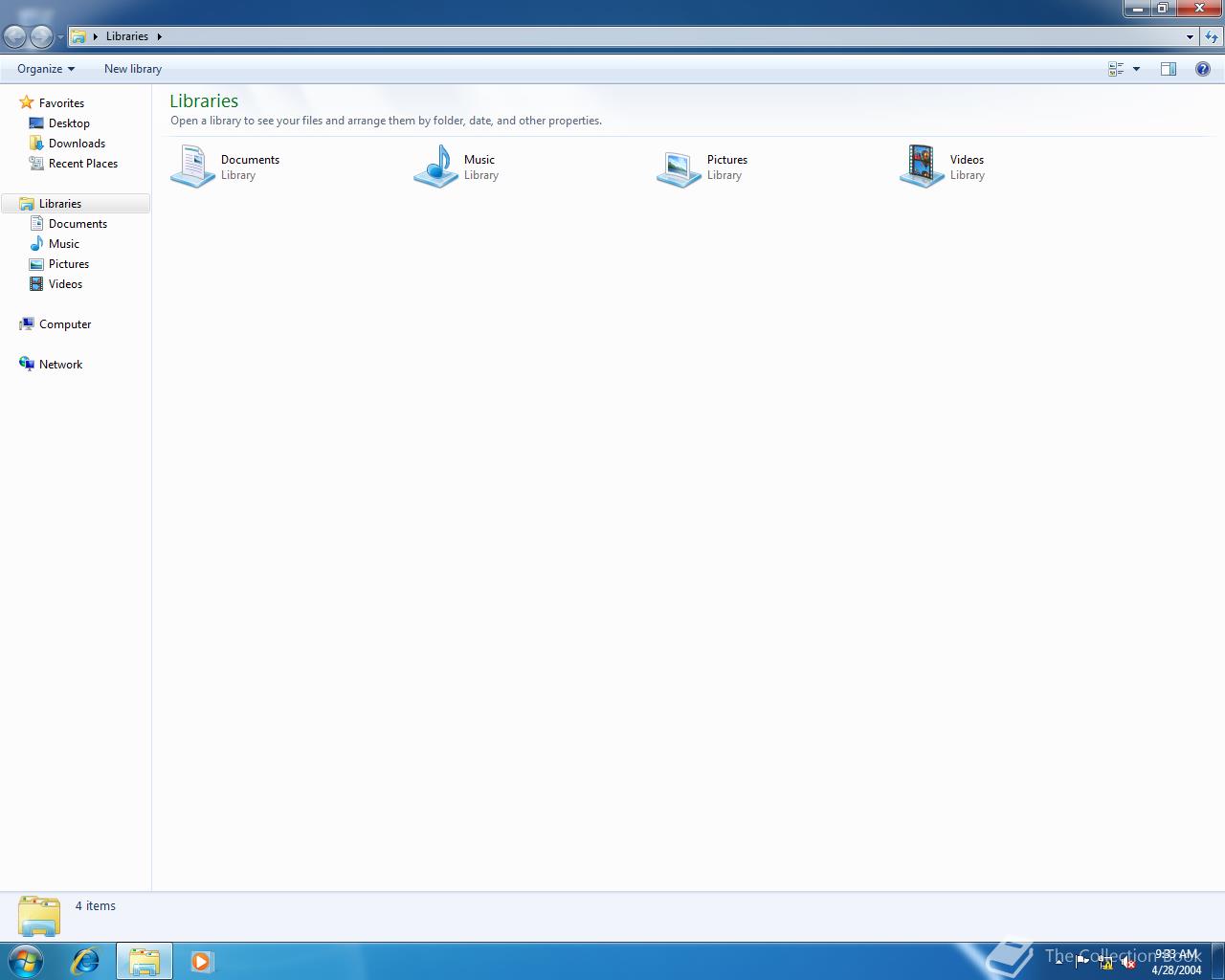
Task: Expand the root arrow before Libraries breadcrumb
Action: pyautogui.click(x=95, y=36)
